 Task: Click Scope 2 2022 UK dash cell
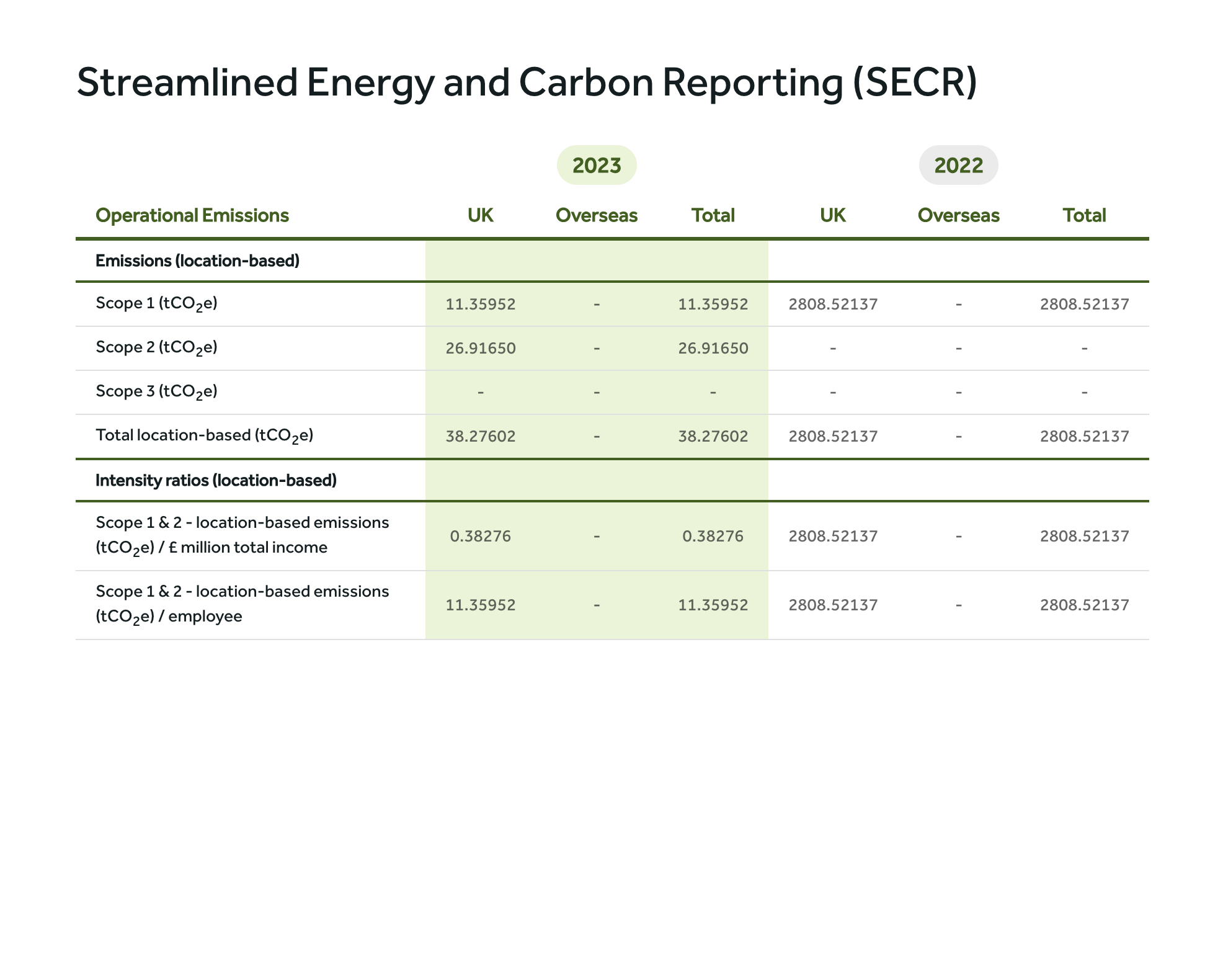pyautogui.click(x=833, y=349)
